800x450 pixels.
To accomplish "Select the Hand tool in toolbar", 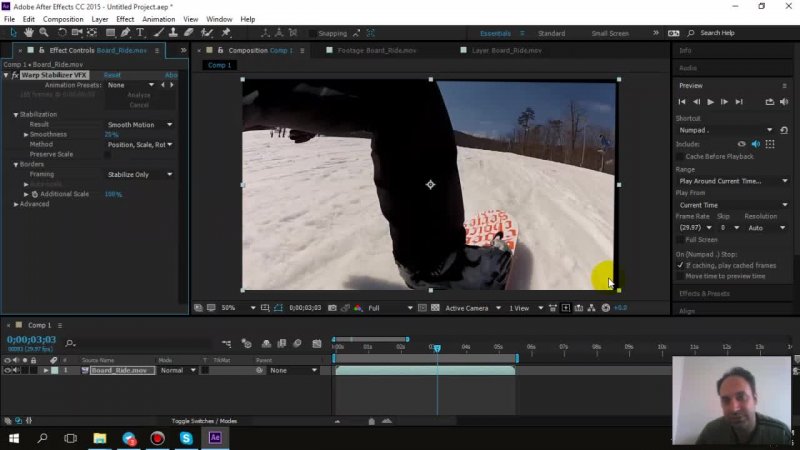I will tap(29, 33).
